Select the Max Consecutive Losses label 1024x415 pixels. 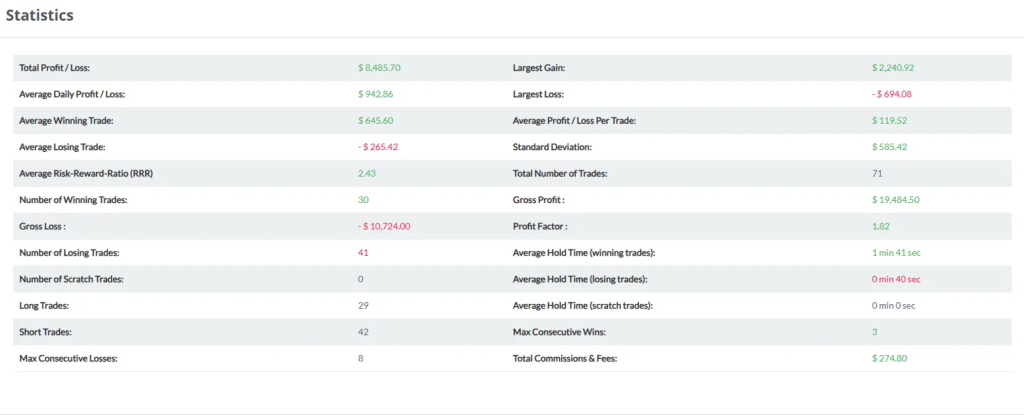(x=69, y=358)
